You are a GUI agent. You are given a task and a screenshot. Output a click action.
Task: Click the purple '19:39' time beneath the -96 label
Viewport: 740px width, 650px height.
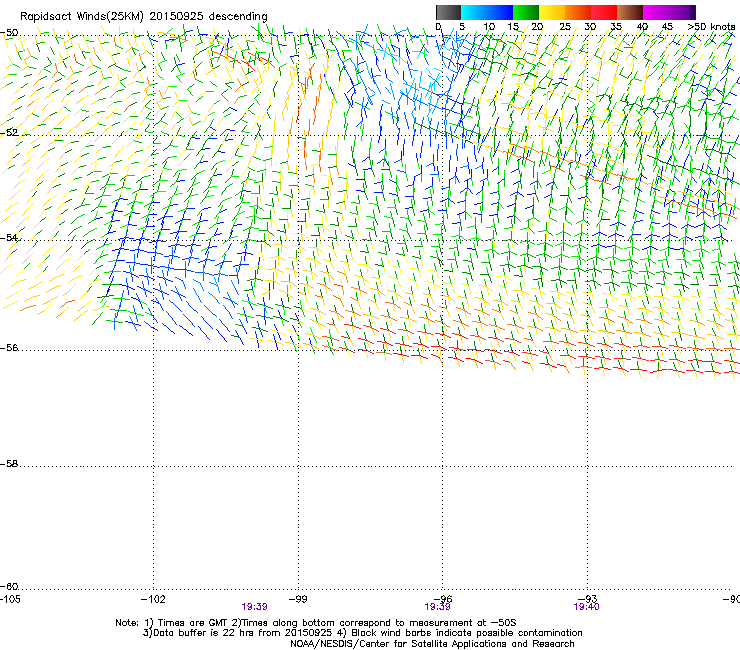pos(437,607)
